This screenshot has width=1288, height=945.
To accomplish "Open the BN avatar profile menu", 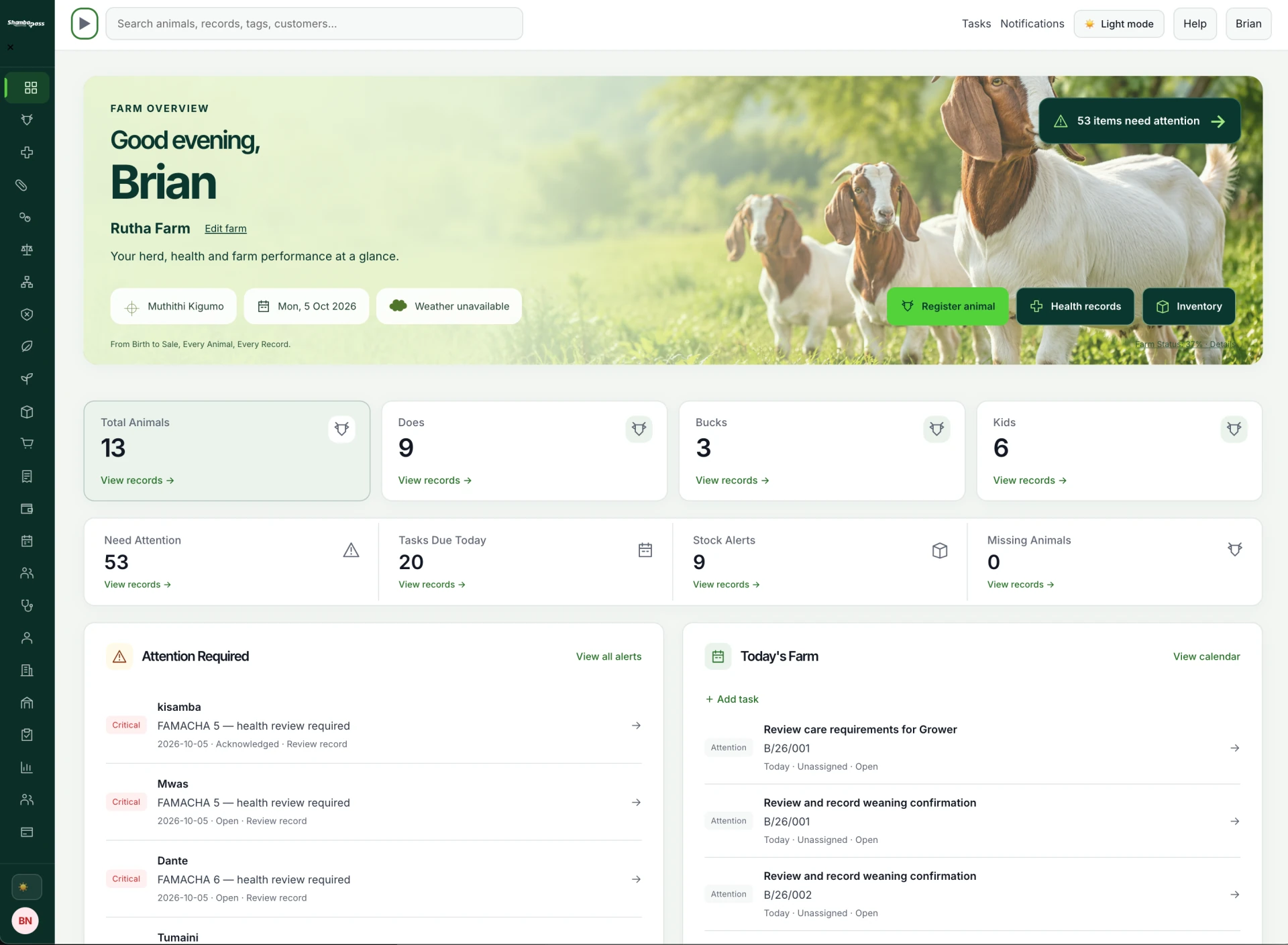I will pyautogui.click(x=25, y=921).
